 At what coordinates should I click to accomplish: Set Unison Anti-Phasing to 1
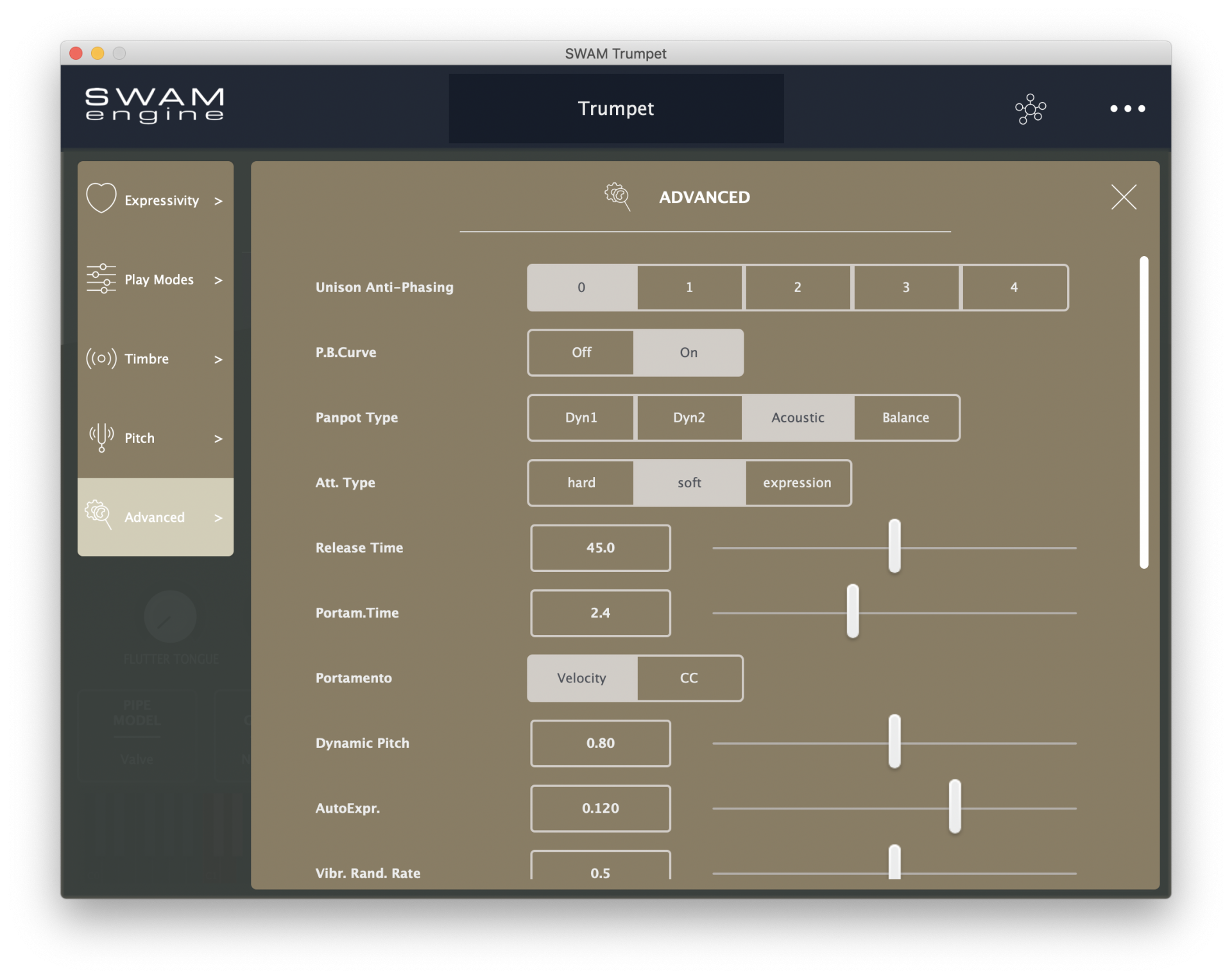click(x=690, y=287)
